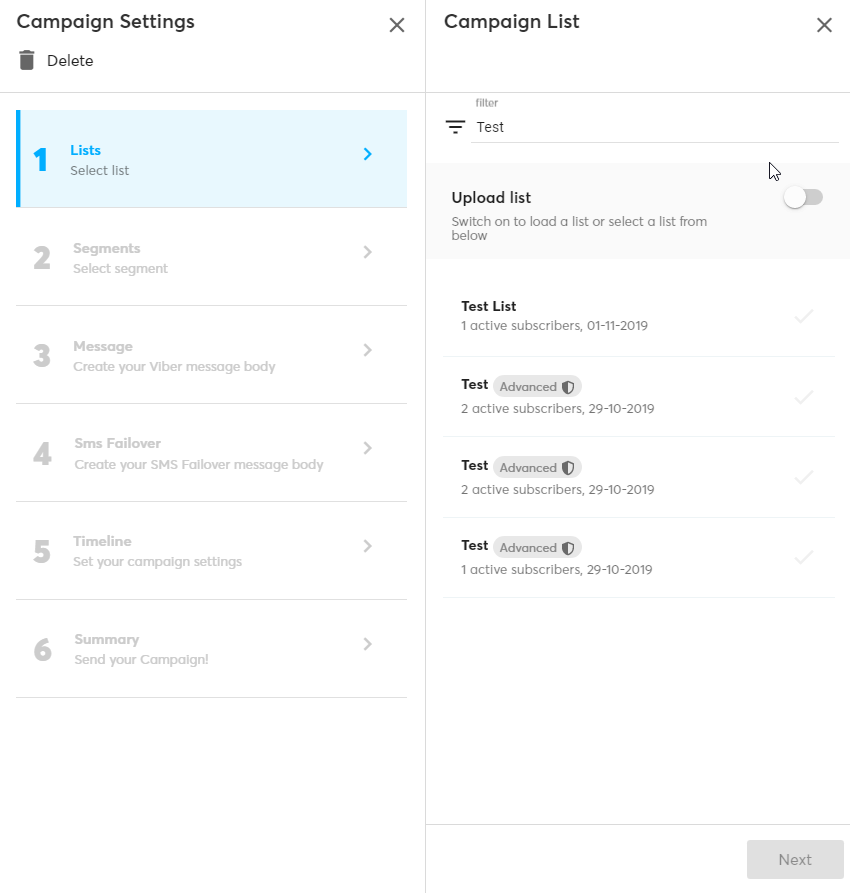Expand the Lists step chevron

(368, 154)
